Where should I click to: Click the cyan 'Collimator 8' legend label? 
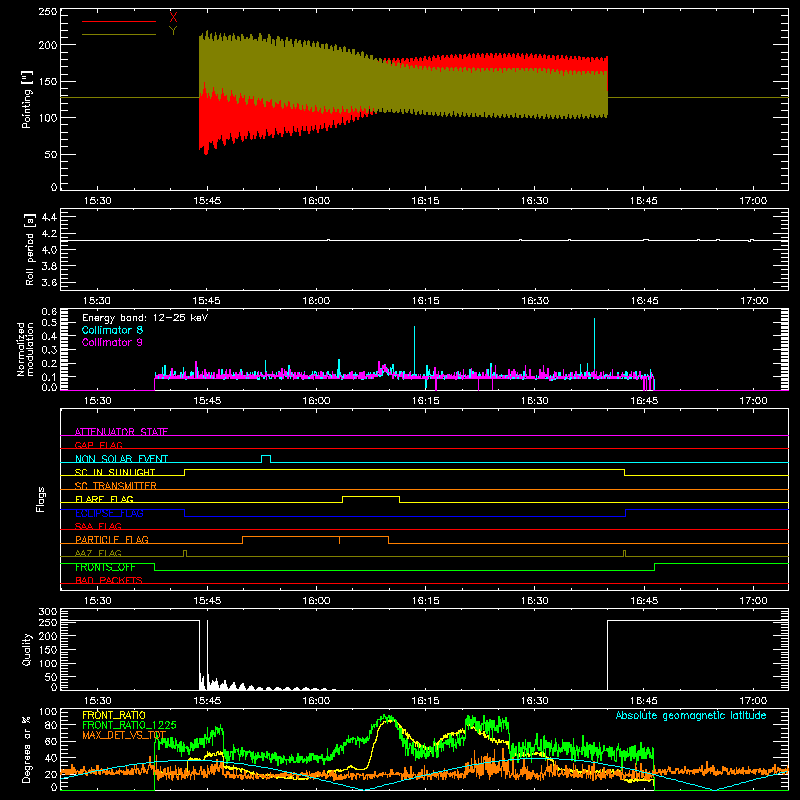(x=112, y=330)
